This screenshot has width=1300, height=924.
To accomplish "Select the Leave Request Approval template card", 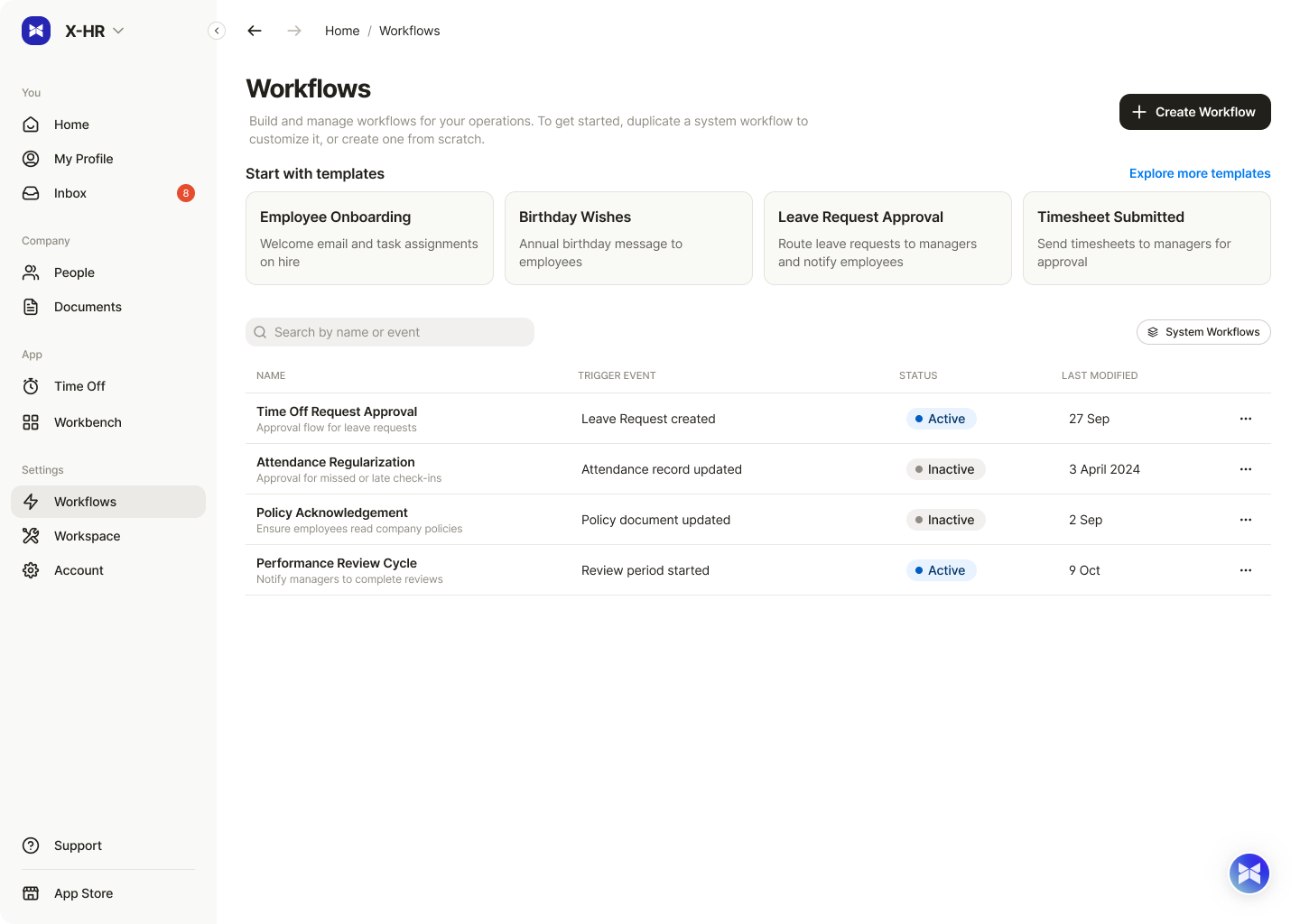I will point(887,238).
